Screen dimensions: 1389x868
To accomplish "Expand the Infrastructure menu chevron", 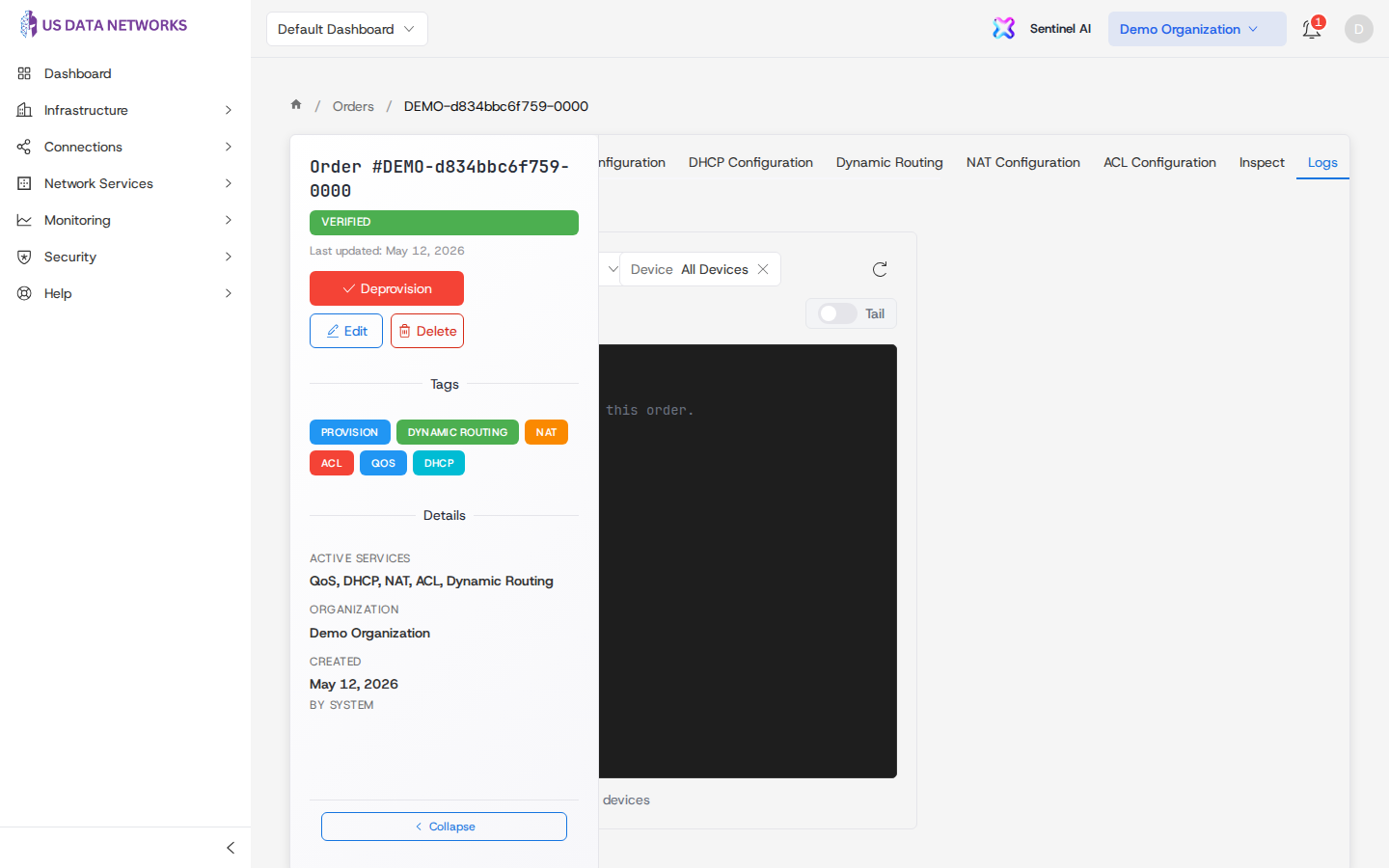I will coord(229,110).
